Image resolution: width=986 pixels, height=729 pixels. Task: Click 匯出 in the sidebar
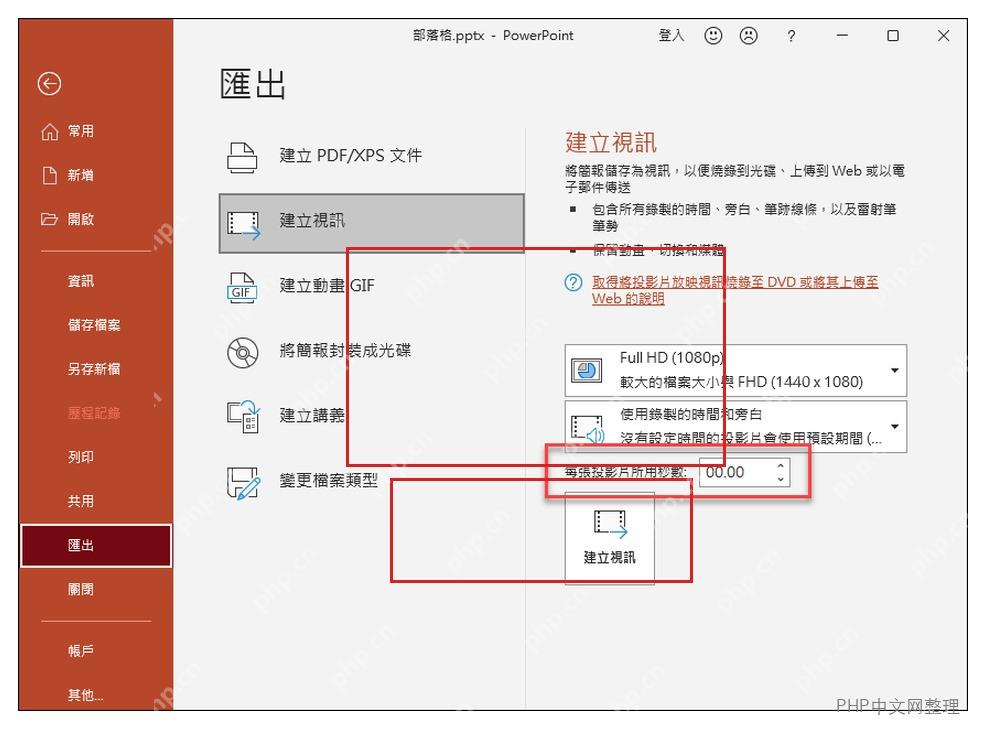click(96, 545)
